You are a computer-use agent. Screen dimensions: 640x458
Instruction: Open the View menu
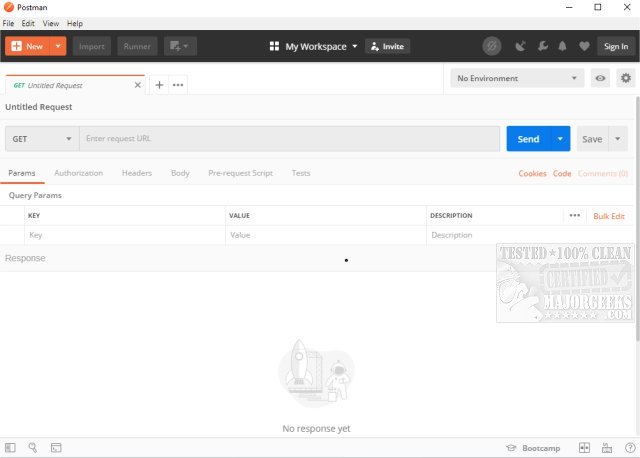click(51, 23)
